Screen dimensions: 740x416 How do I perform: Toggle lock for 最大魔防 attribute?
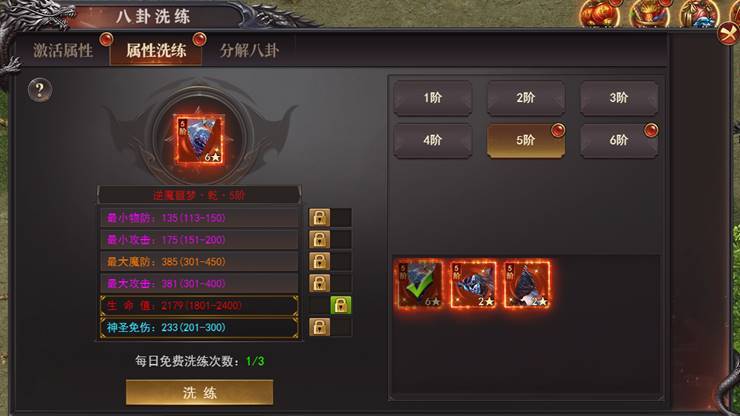click(320, 261)
